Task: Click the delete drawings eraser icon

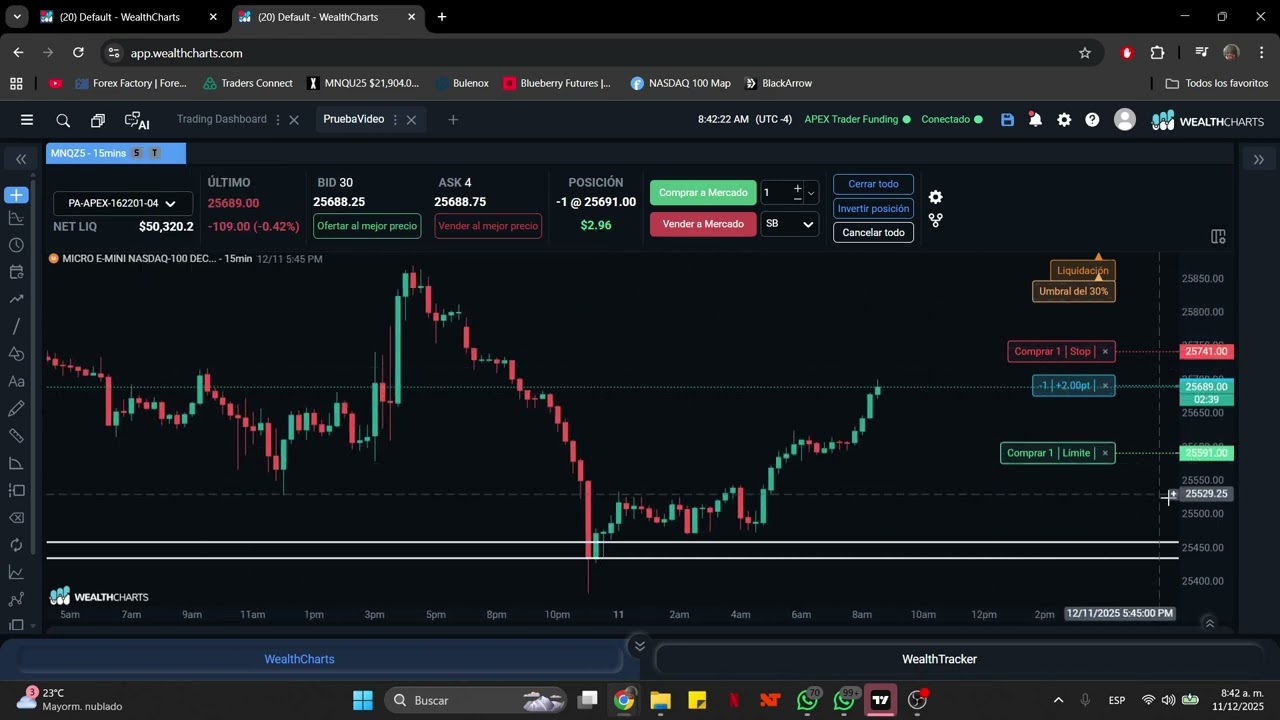Action: 16,518
